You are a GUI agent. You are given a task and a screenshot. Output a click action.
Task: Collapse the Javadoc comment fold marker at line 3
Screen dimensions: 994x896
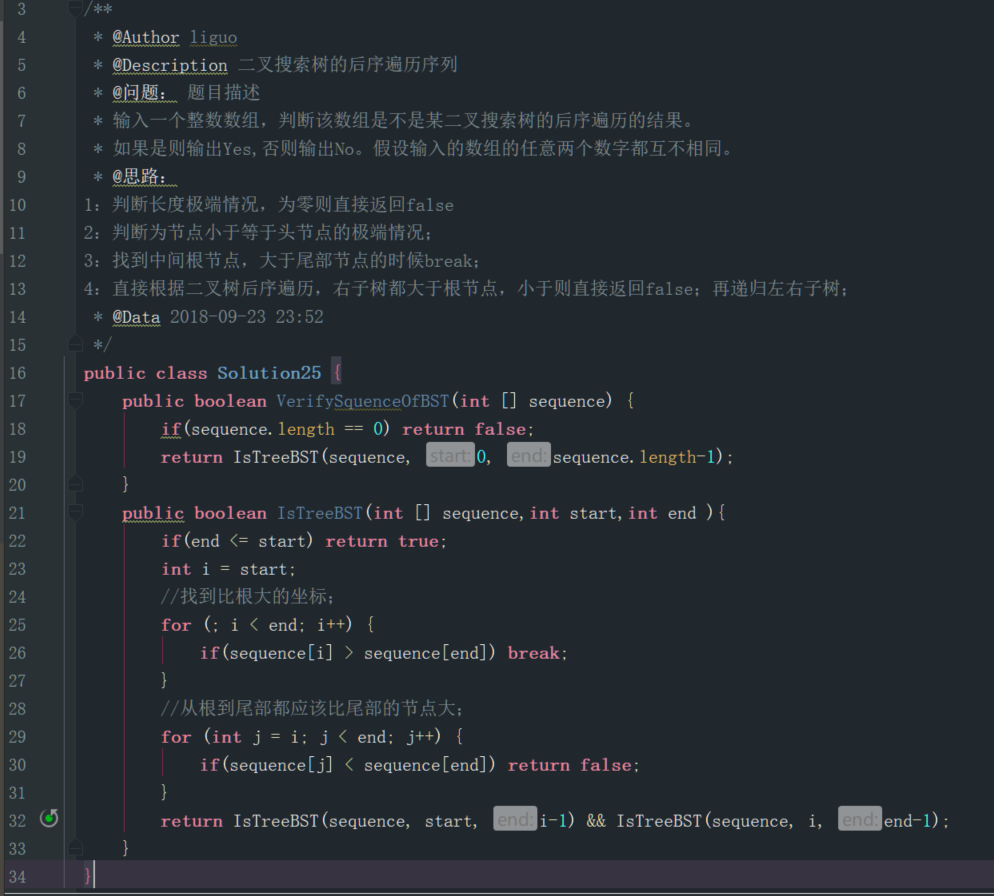pos(75,8)
